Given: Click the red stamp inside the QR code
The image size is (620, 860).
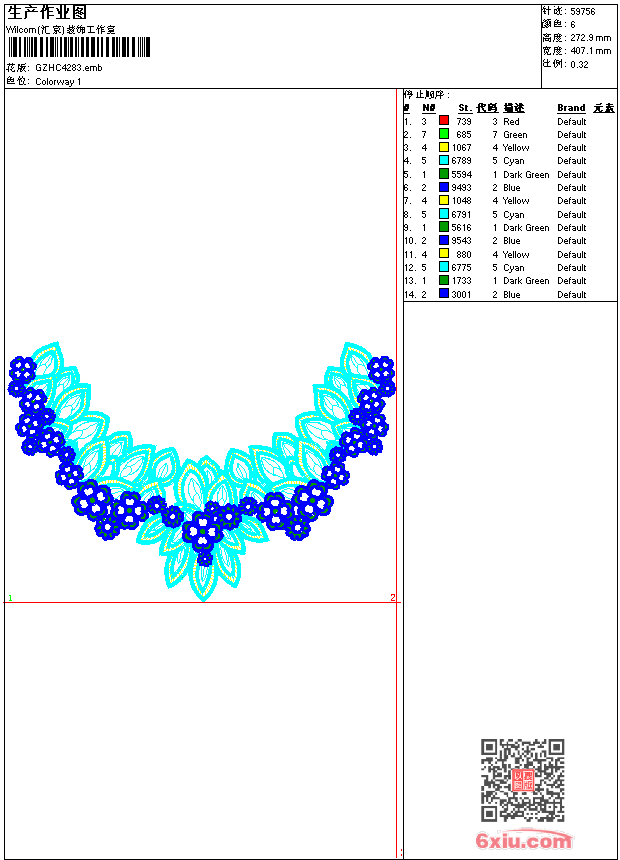Looking at the screenshot, I should pyautogui.click(x=523, y=780).
